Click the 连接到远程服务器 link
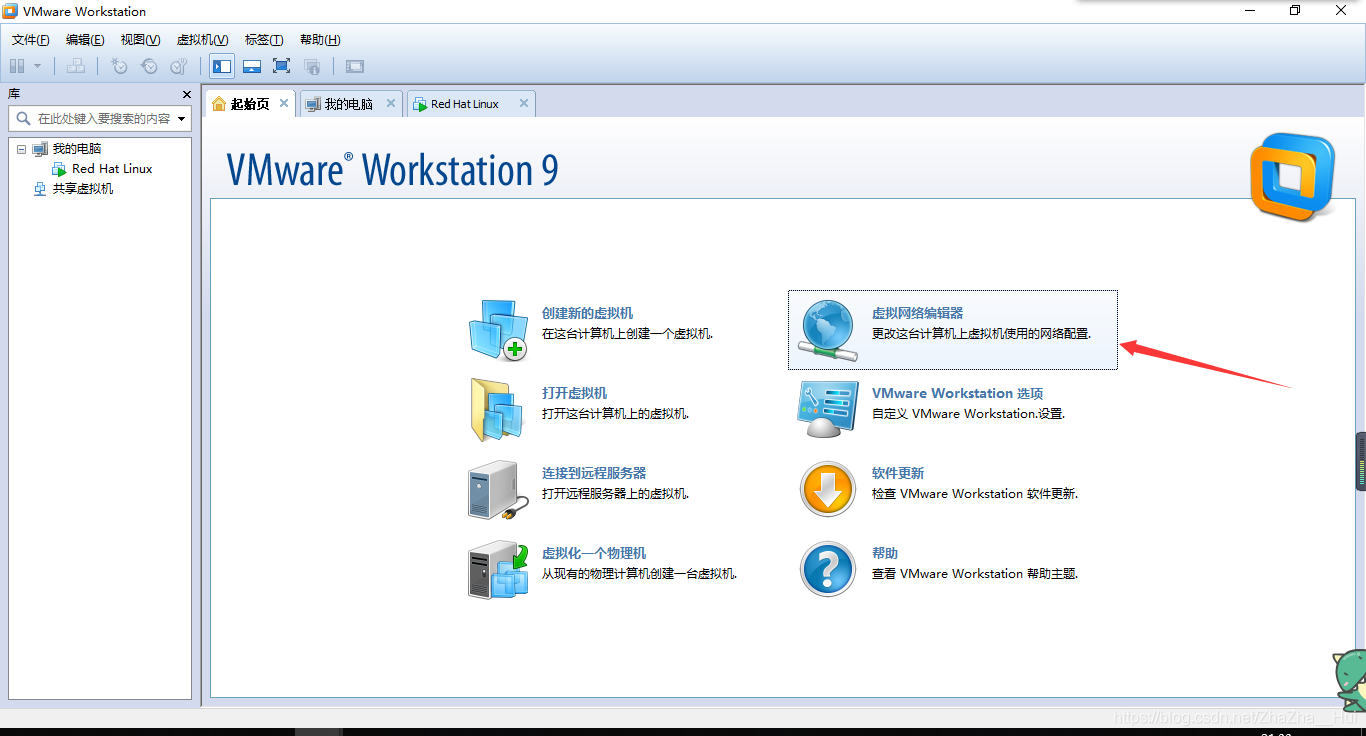This screenshot has width=1366, height=736. click(594, 473)
